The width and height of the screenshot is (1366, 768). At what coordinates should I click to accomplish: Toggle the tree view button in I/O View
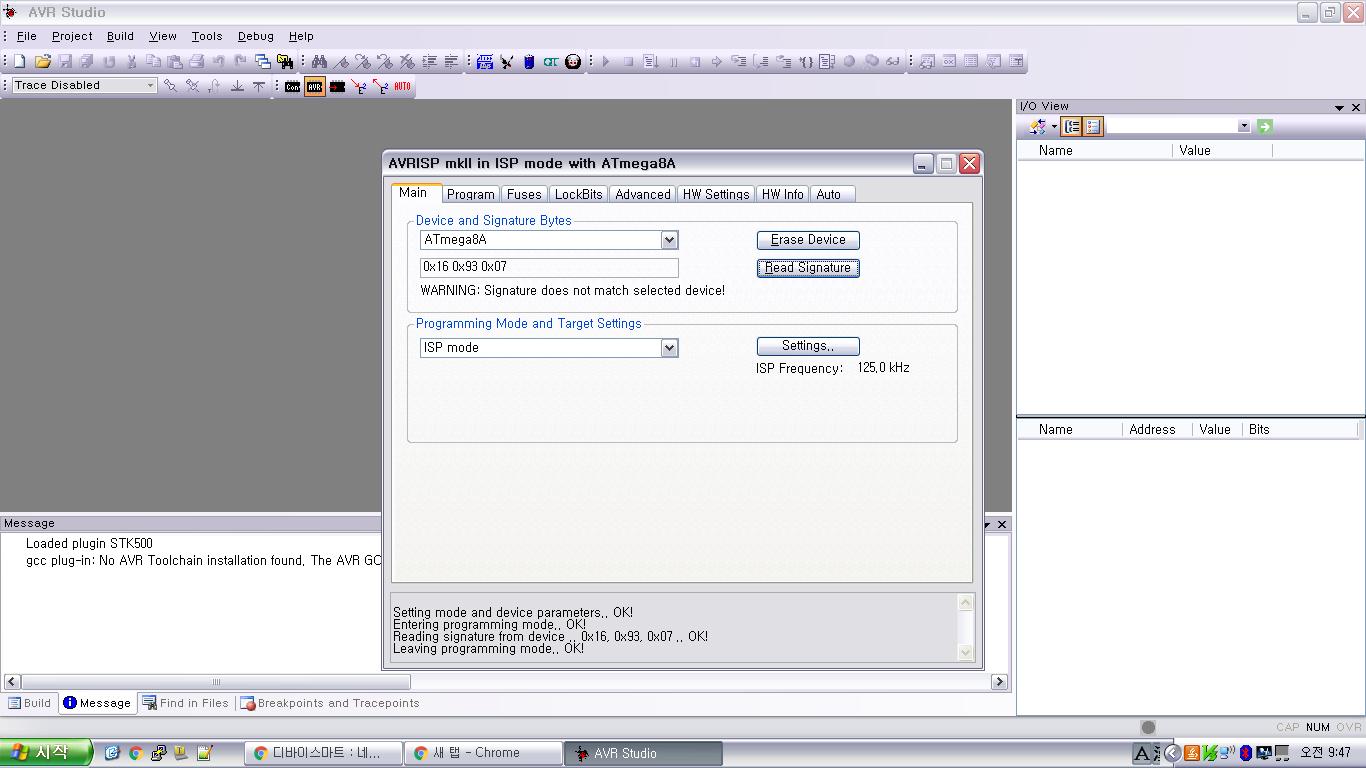pyautogui.click(x=1072, y=126)
